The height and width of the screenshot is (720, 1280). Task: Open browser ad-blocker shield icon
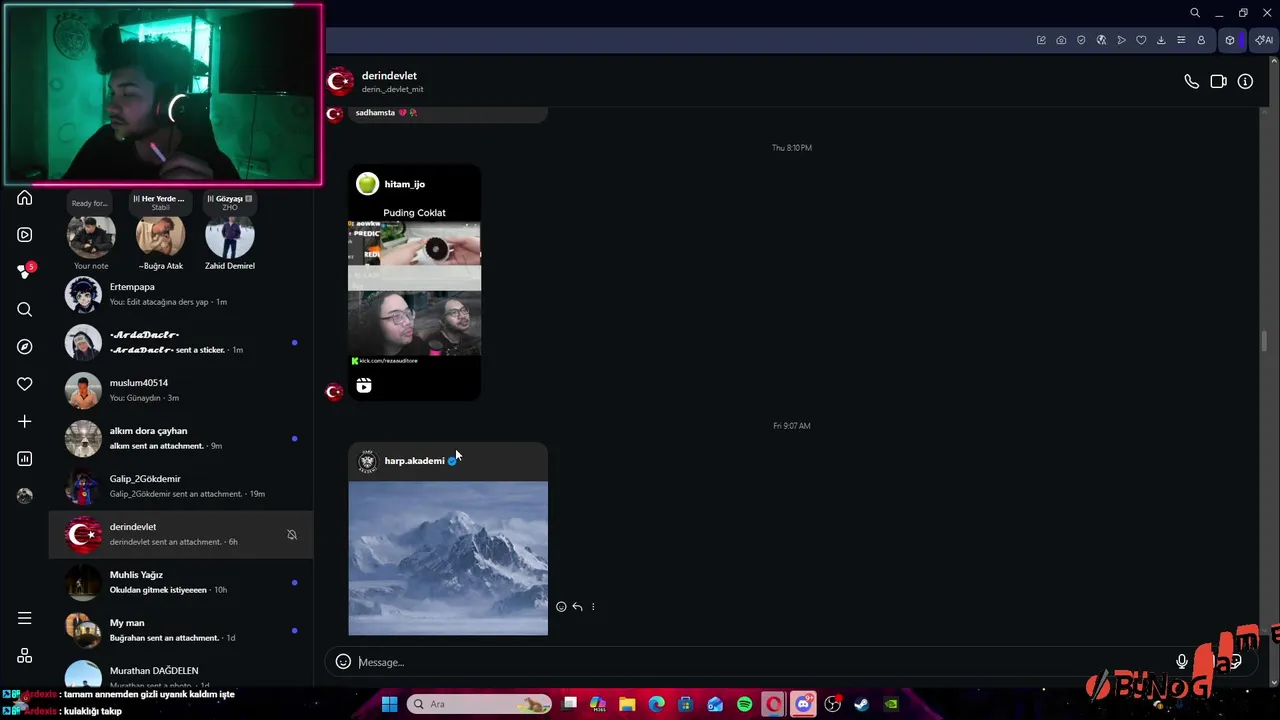[1081, 40]
